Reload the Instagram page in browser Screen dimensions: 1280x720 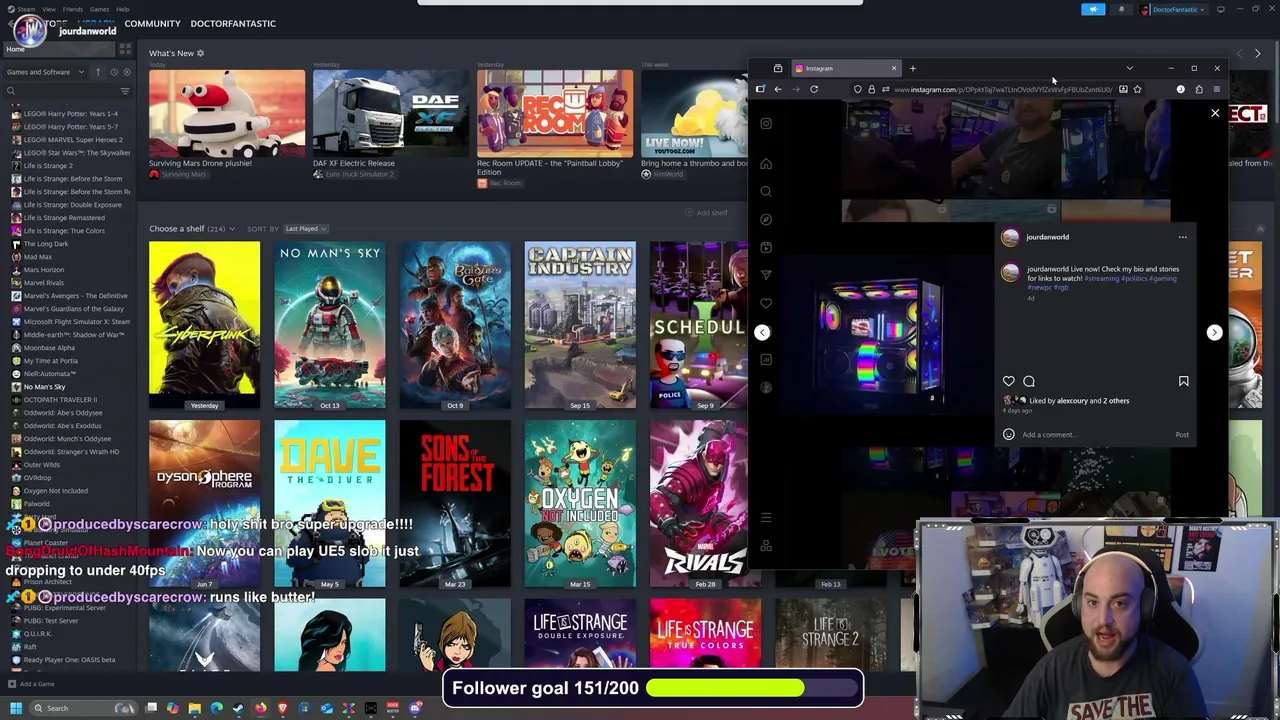(814, 89)
